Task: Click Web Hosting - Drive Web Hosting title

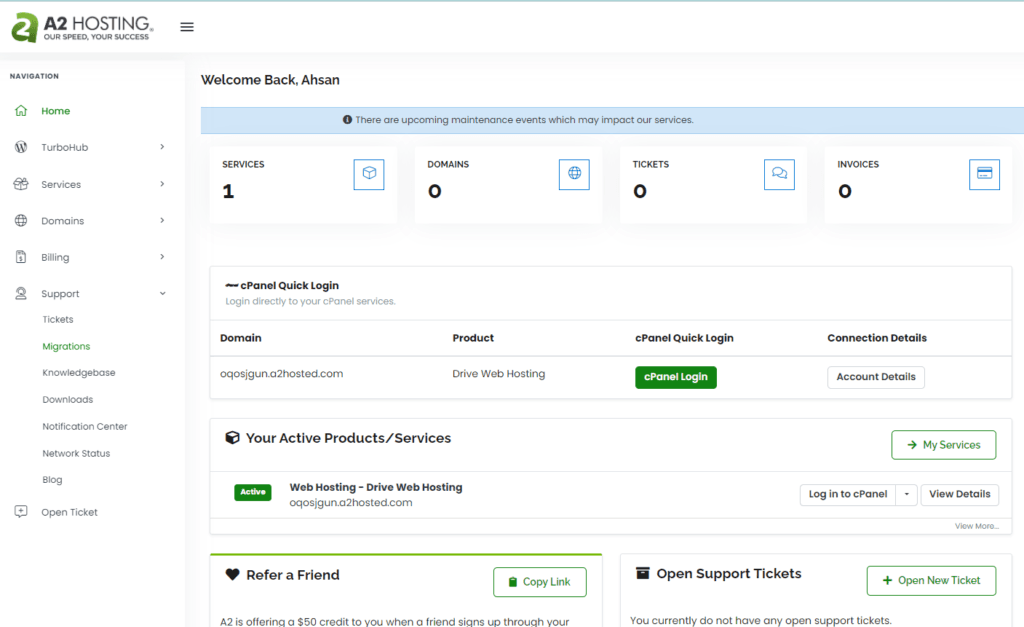Action: pyautogui.click(x=376, y=487)
